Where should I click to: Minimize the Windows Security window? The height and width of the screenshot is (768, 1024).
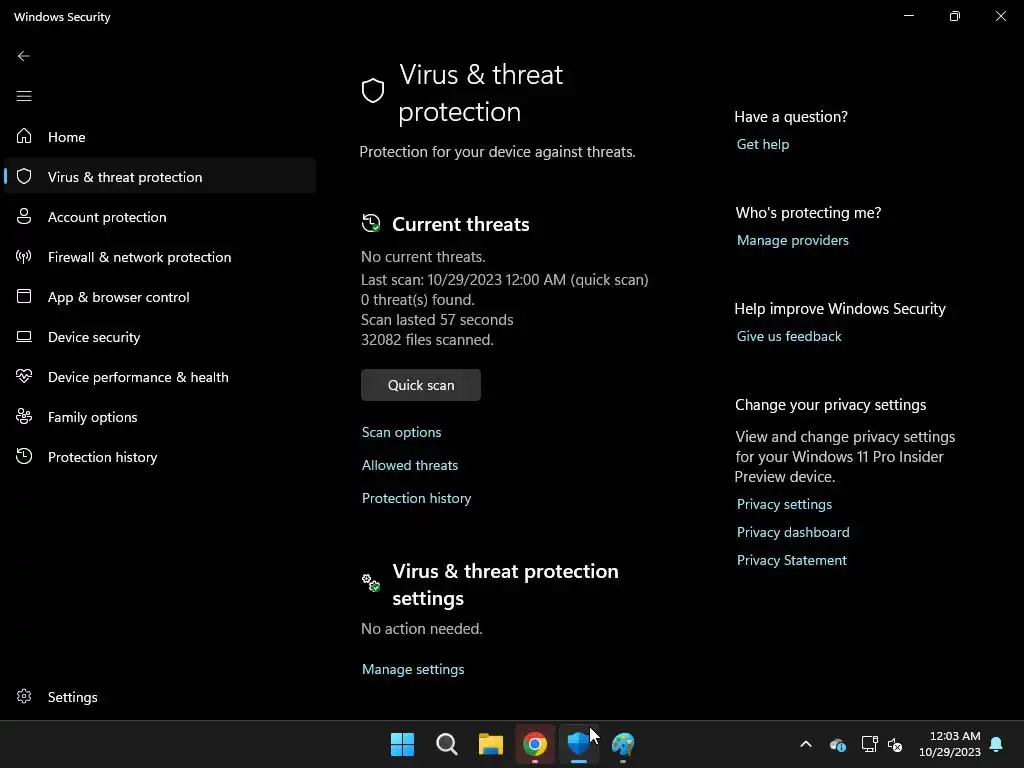pyautogui.click(x=909, y=16)
